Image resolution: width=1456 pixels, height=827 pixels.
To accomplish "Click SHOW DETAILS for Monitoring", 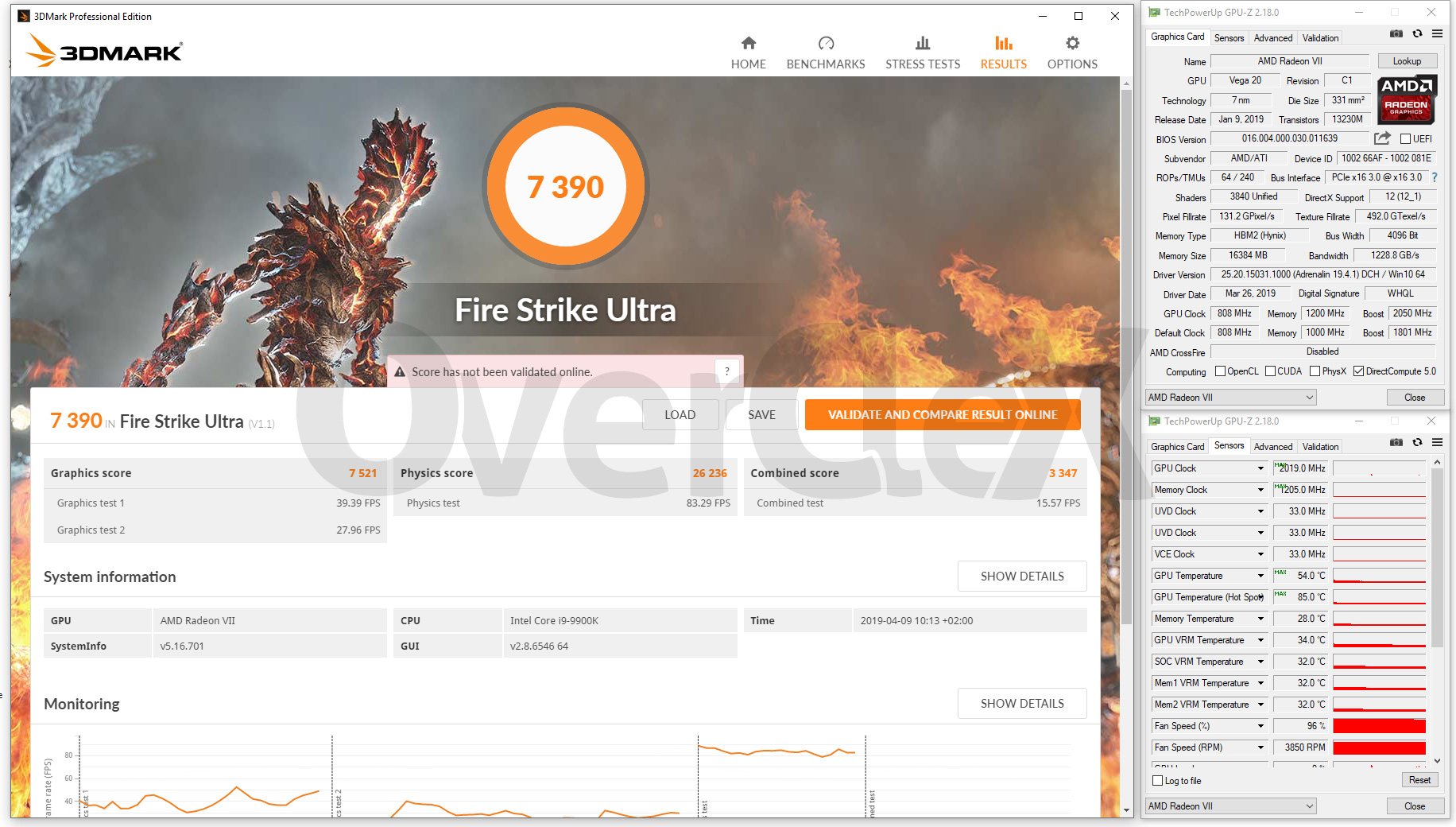I will click(1022, 703).
